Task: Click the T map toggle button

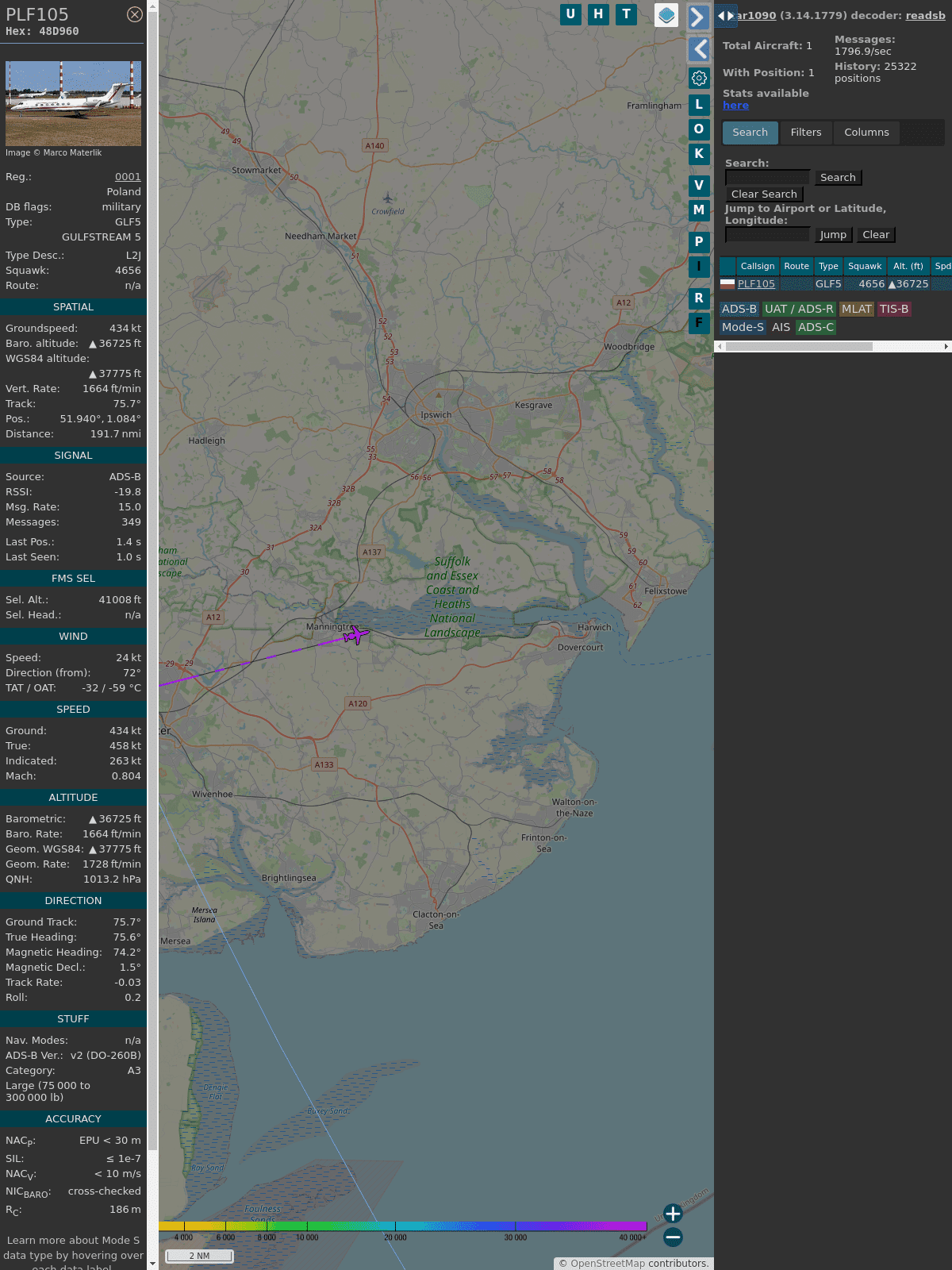Action: tap(626, 14)
